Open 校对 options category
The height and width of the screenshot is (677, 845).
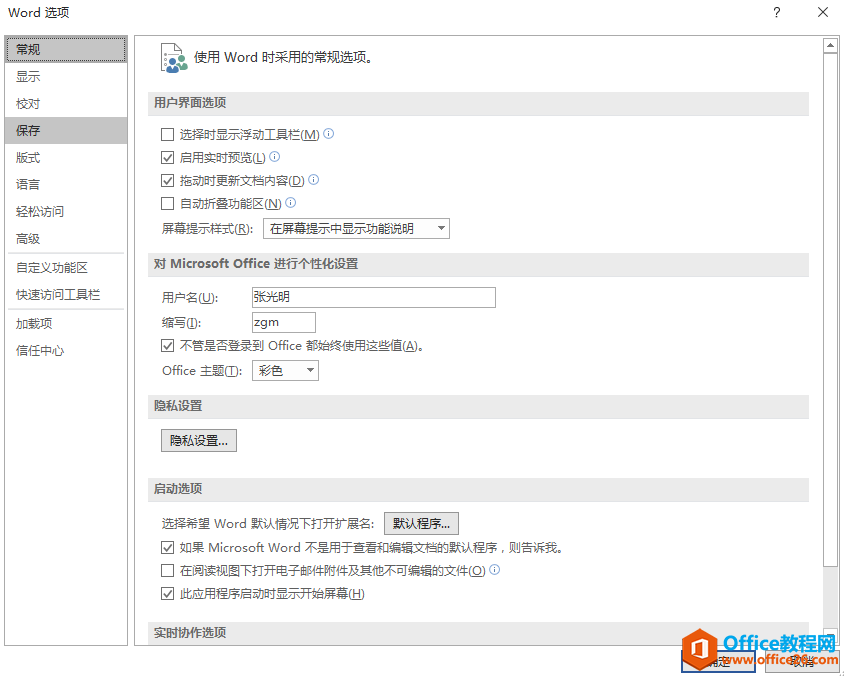[x=66, y=103]
